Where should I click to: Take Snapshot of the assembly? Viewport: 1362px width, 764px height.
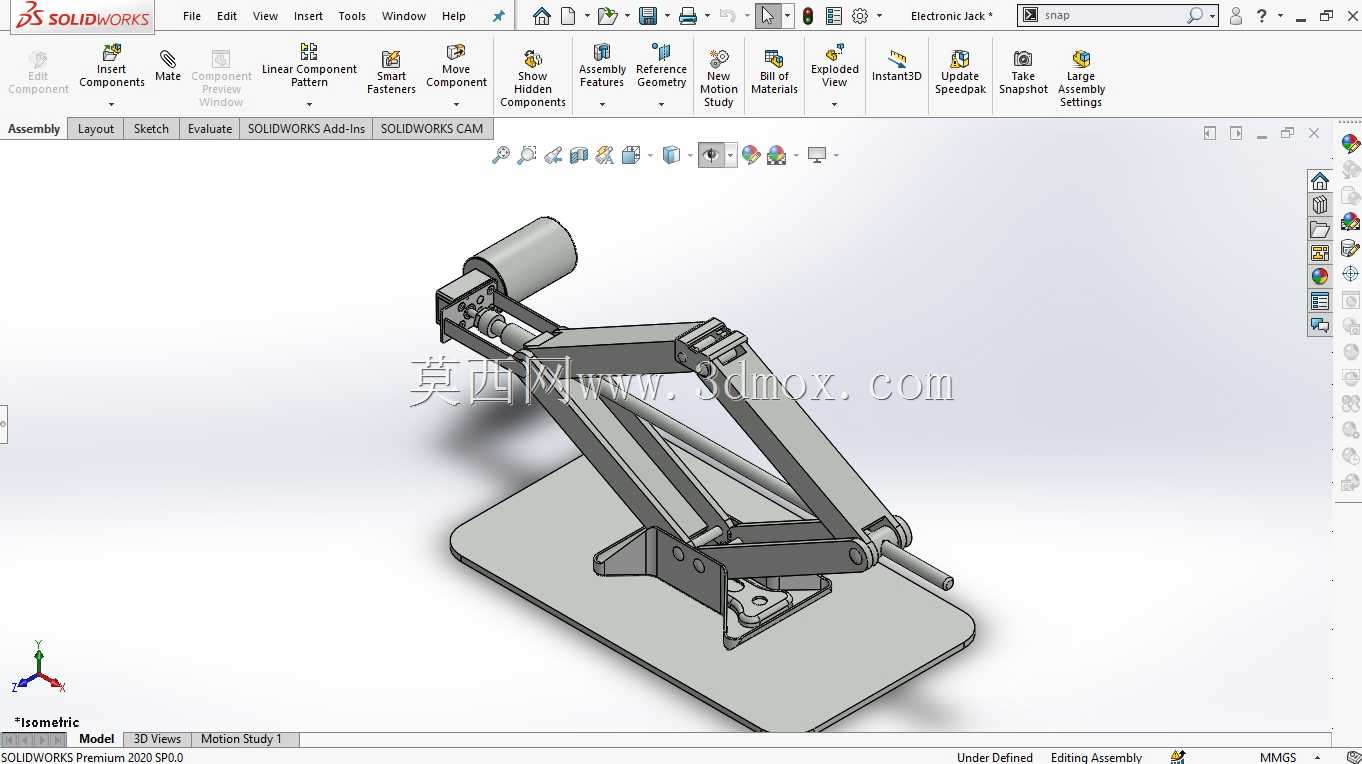1023,73
